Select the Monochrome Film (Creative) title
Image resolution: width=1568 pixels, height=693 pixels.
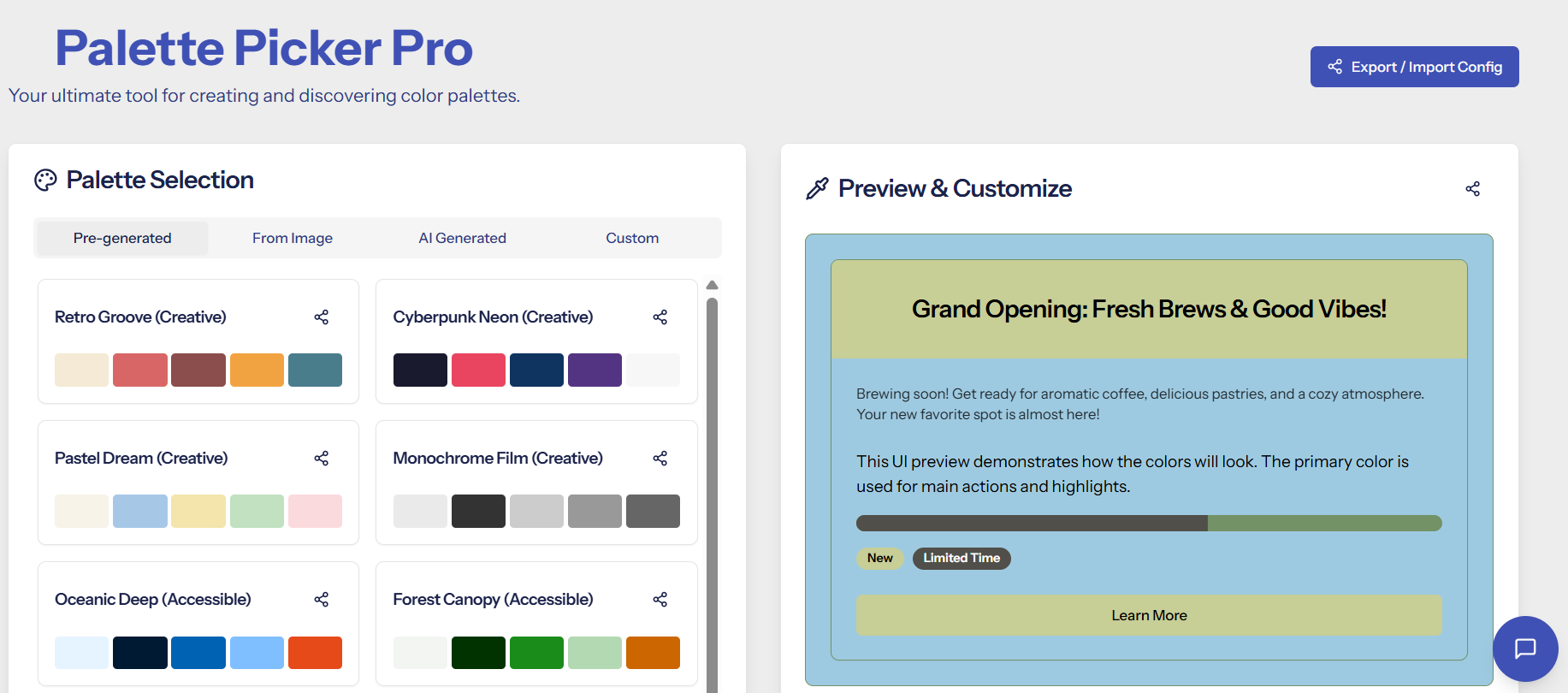498,459
